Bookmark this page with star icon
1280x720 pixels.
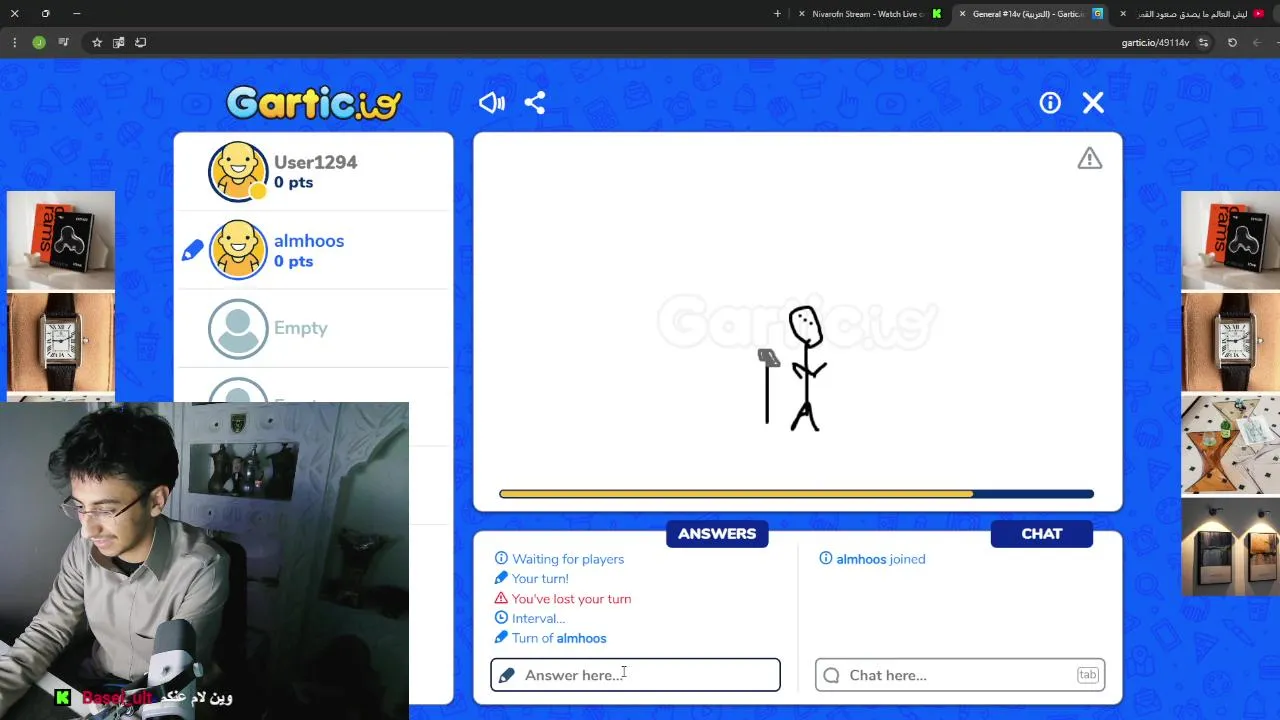[97, 43]
